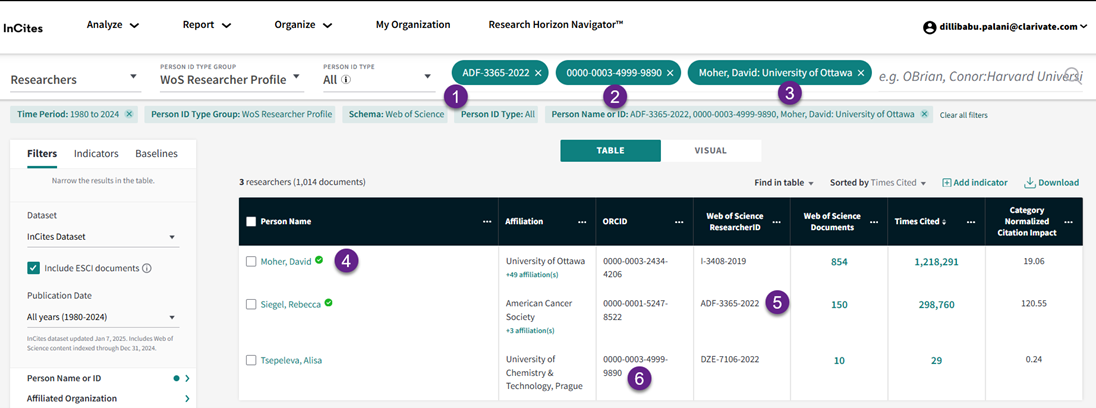Uncheck Include ESCI documents checkbox
Viewport: 1096px width, 408px height.
pos(33,268)
